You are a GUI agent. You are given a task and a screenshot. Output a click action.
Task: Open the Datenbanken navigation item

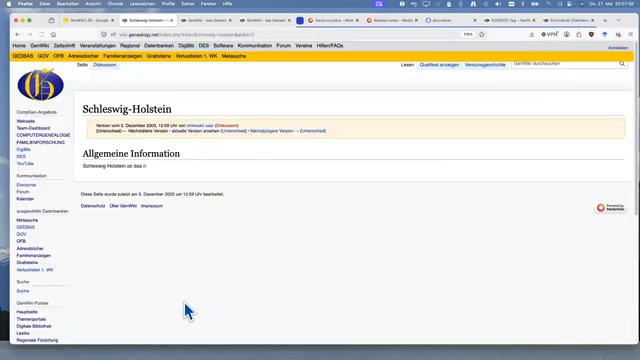(159, 46)
